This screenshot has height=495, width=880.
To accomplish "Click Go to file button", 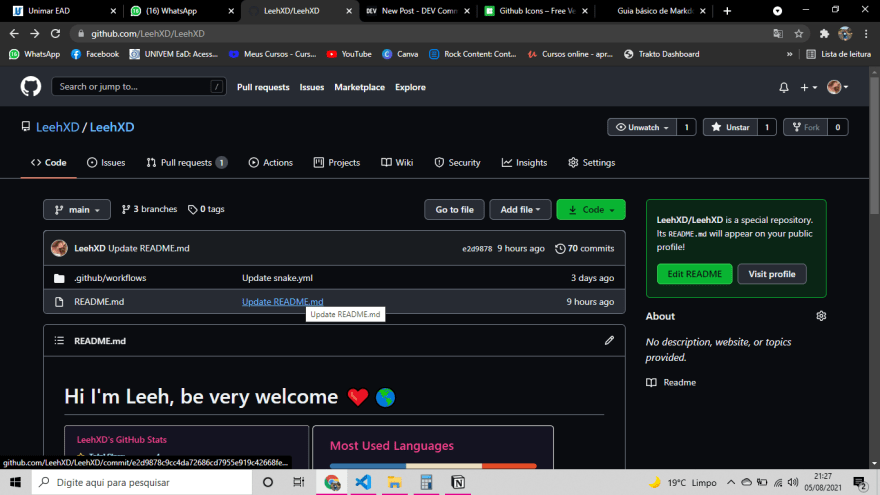I will coord(455,209).
